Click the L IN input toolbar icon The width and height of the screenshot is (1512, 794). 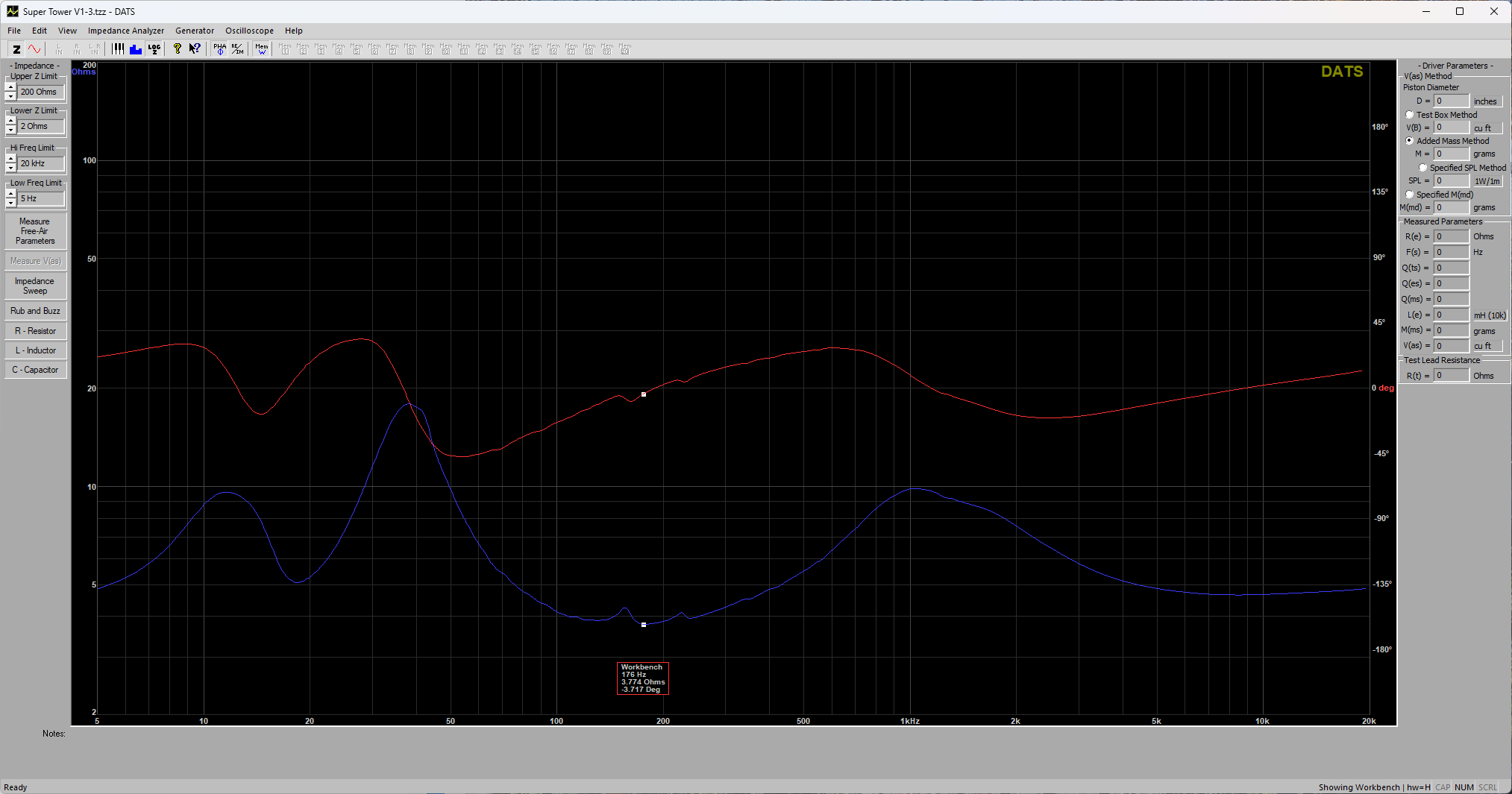tap(58, 49)
